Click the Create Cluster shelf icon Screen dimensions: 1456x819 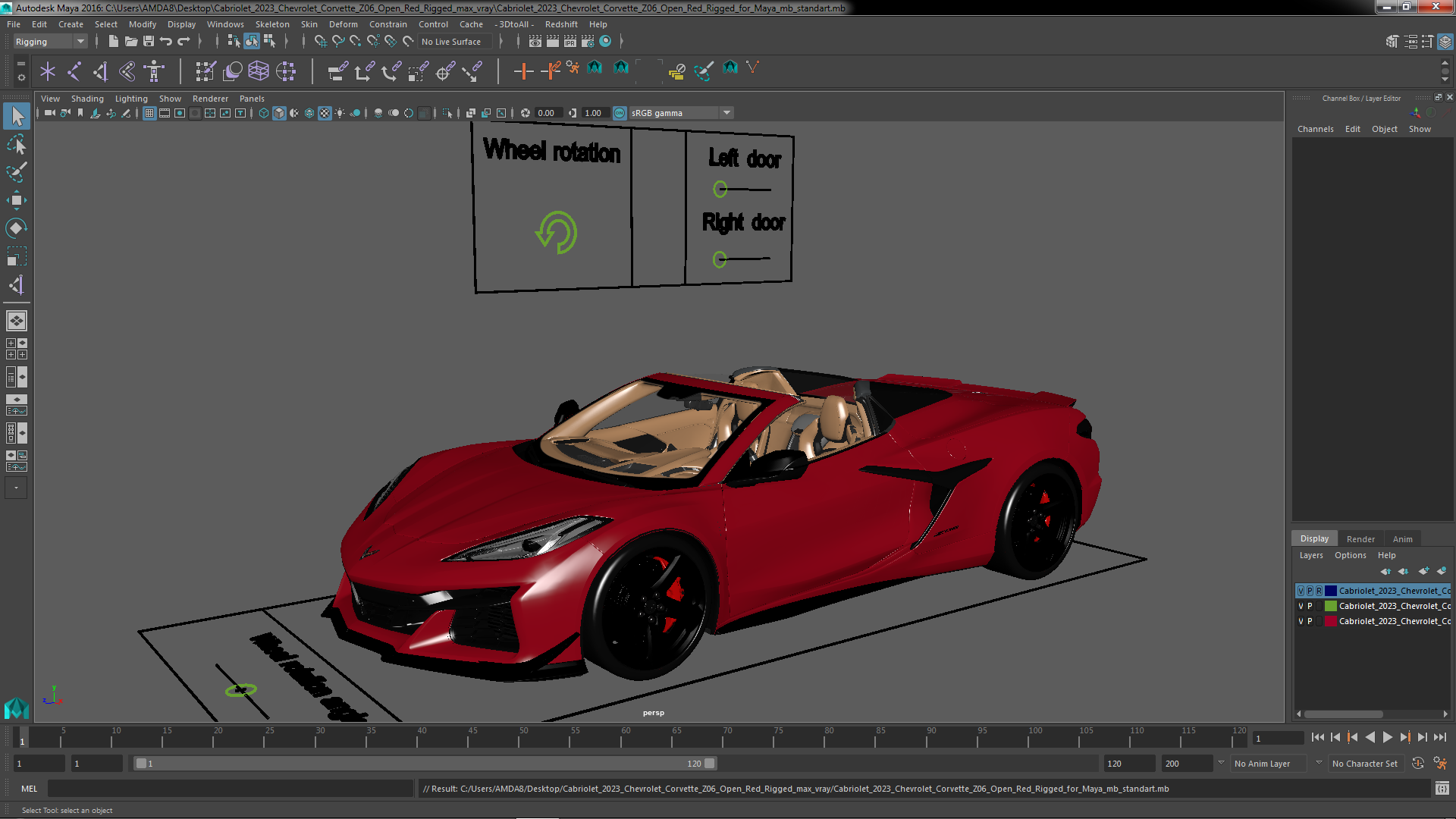[x=285, y=71]
